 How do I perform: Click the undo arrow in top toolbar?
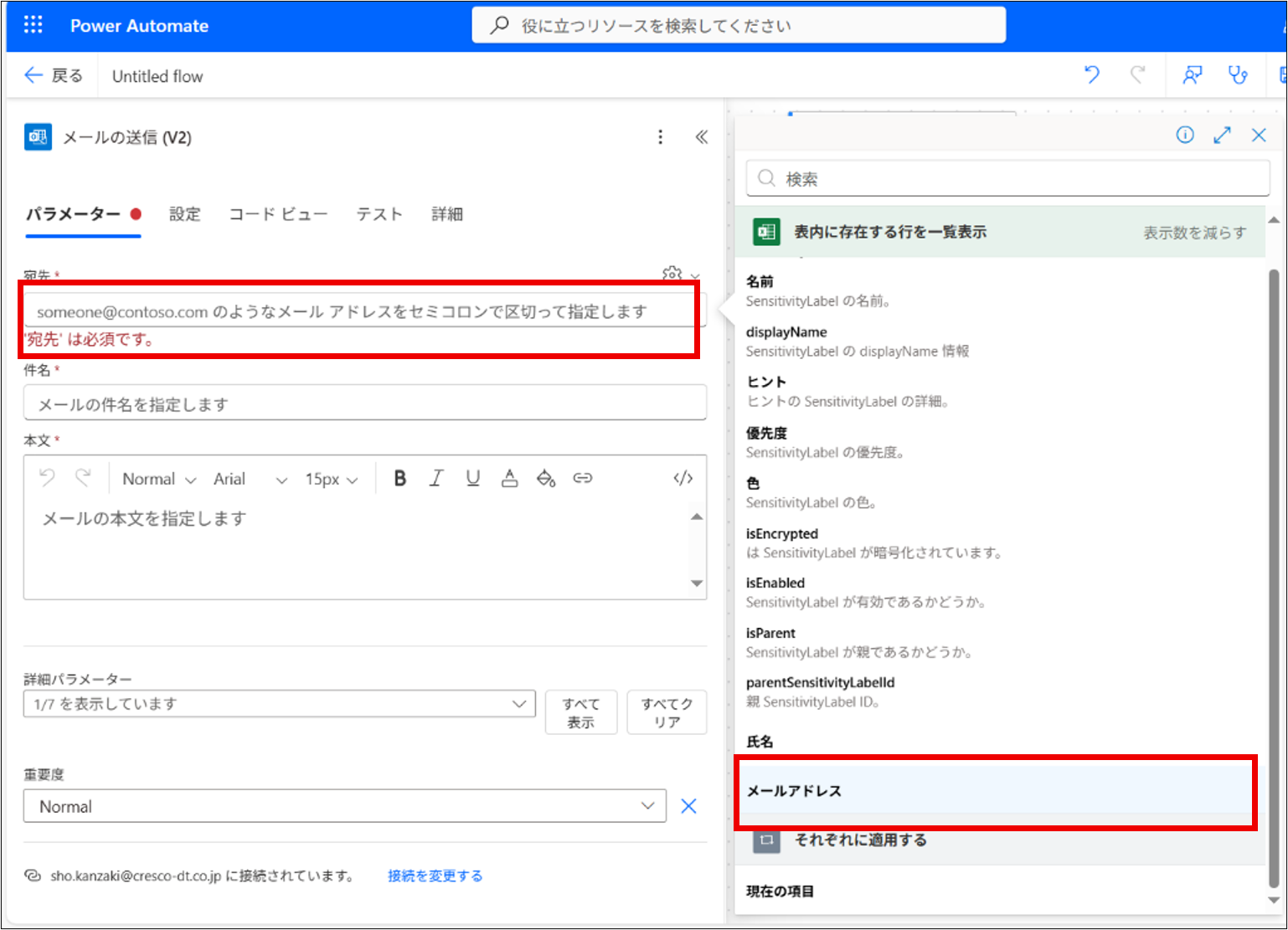(1091, 75)
